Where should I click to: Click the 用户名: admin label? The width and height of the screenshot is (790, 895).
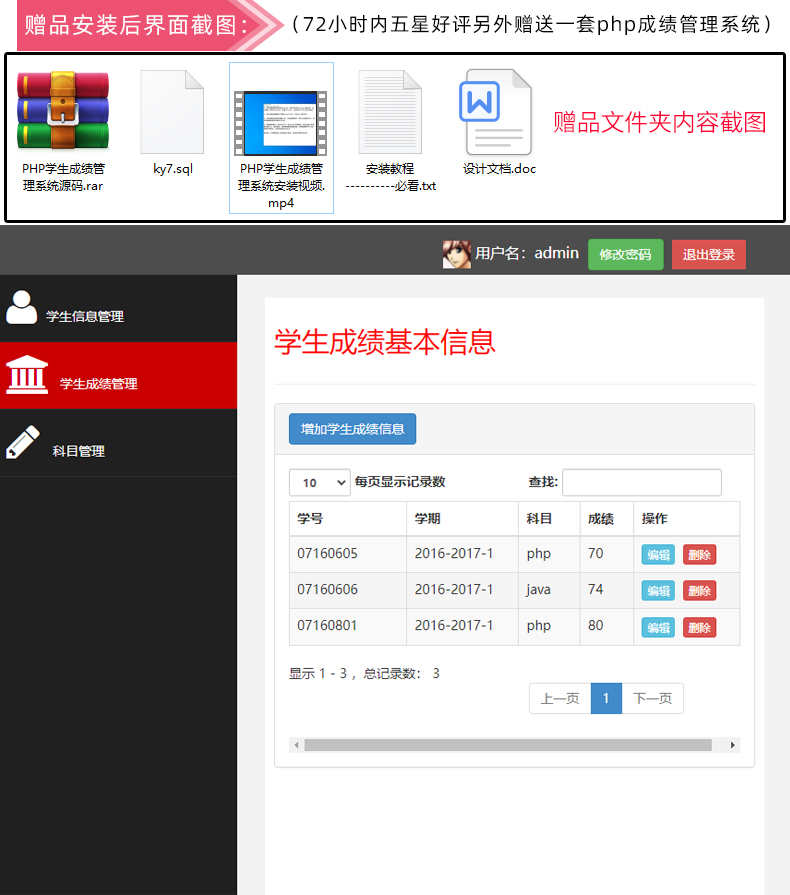point(527,253)
